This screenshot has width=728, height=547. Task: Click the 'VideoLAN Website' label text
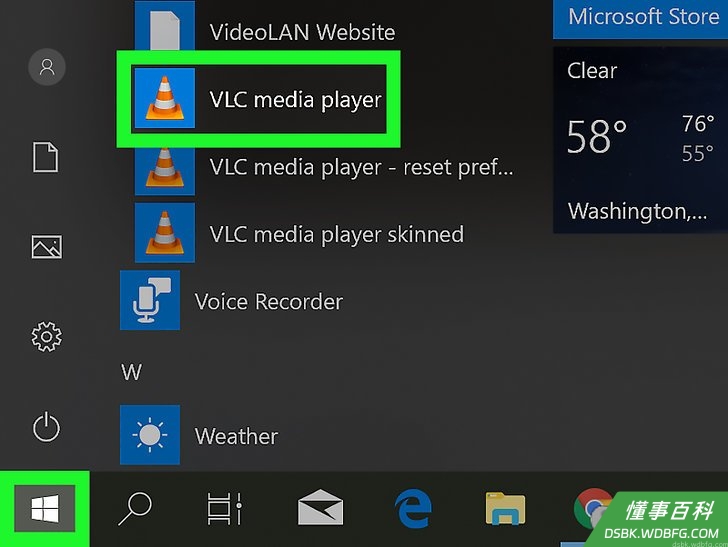pos(302,32)
